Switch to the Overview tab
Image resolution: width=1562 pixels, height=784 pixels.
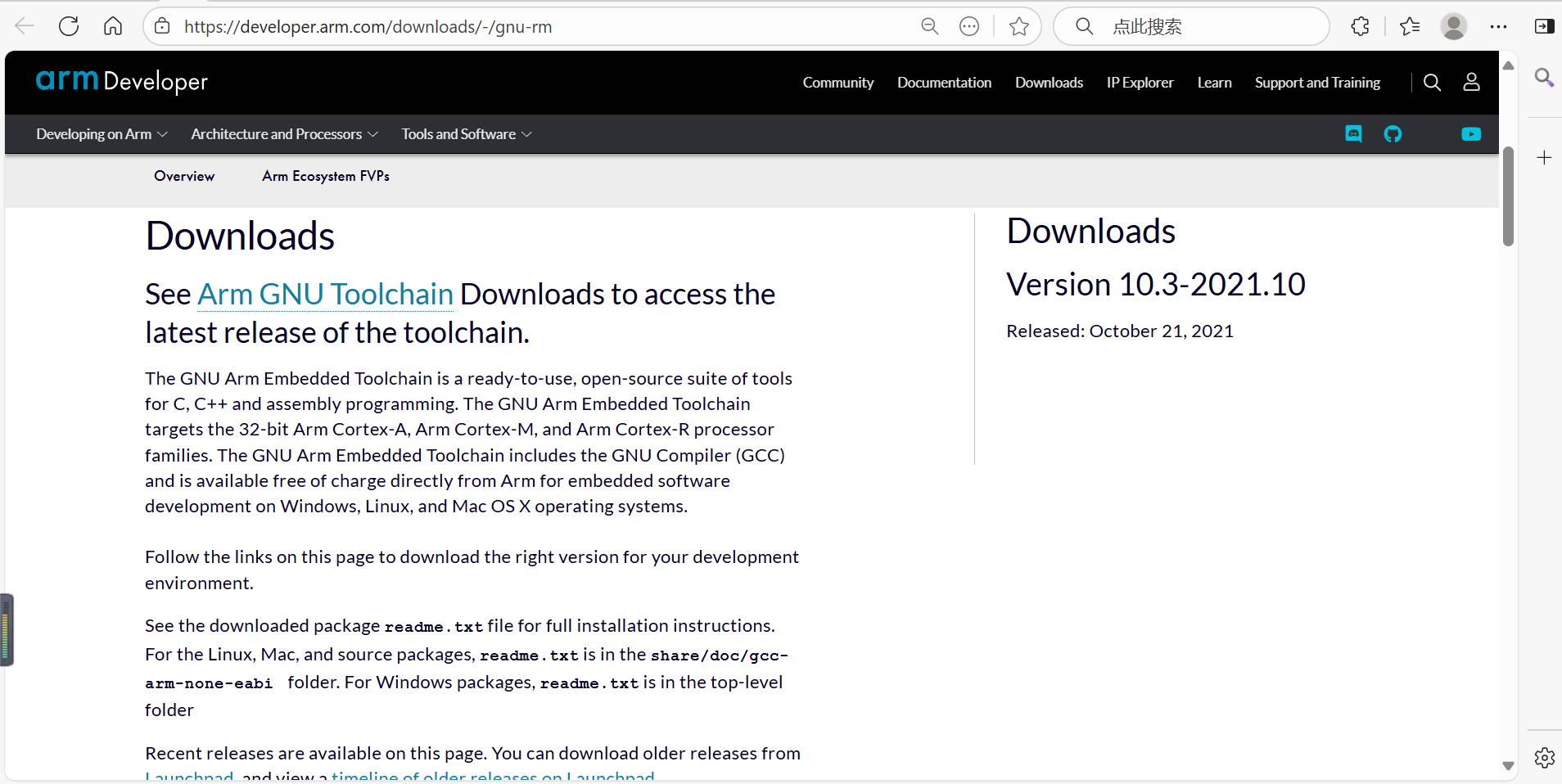tap(184, 176)
